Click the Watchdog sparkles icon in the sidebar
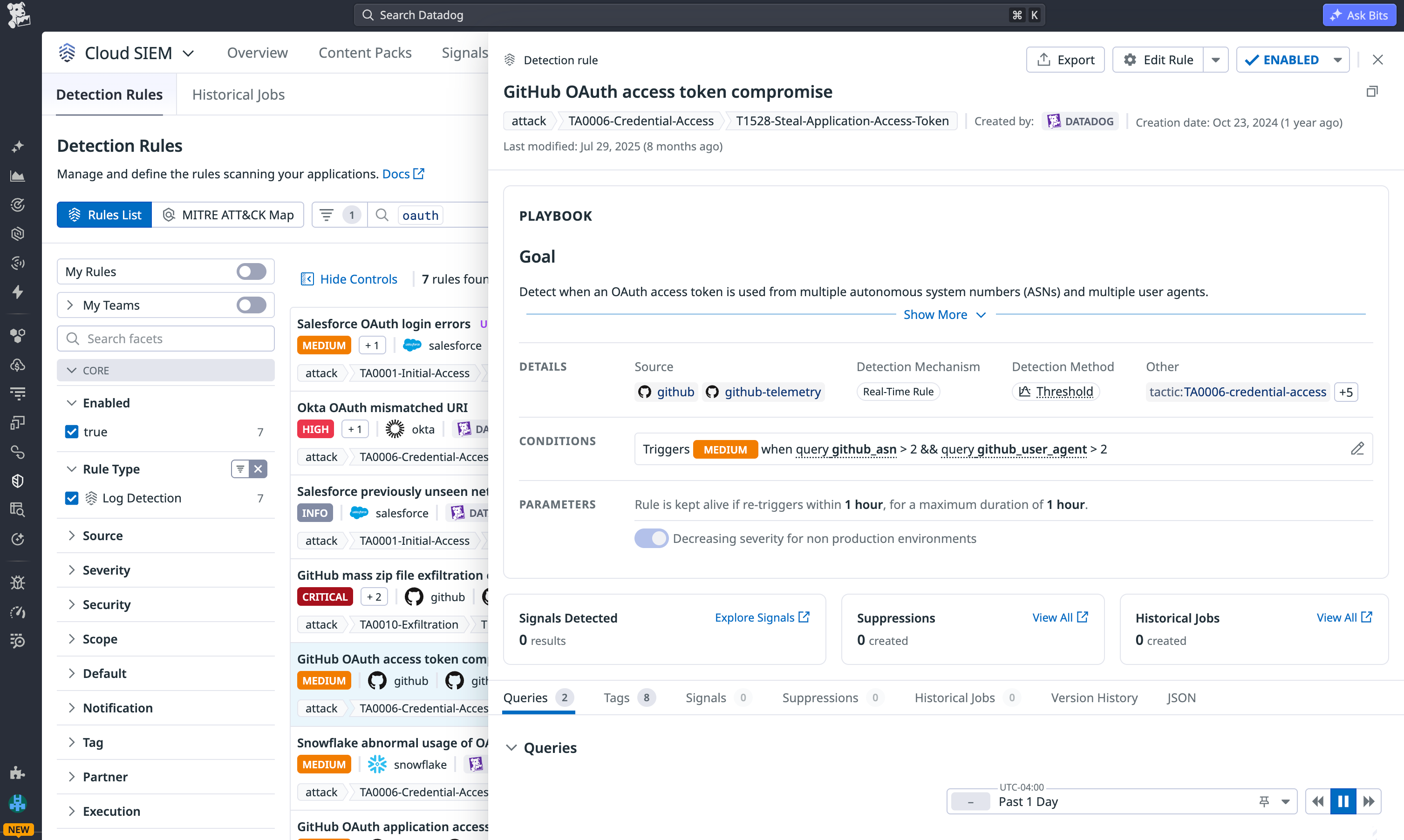Image resolution: width=1404 pixels, height=840 pixels. [x=18, y=148]
